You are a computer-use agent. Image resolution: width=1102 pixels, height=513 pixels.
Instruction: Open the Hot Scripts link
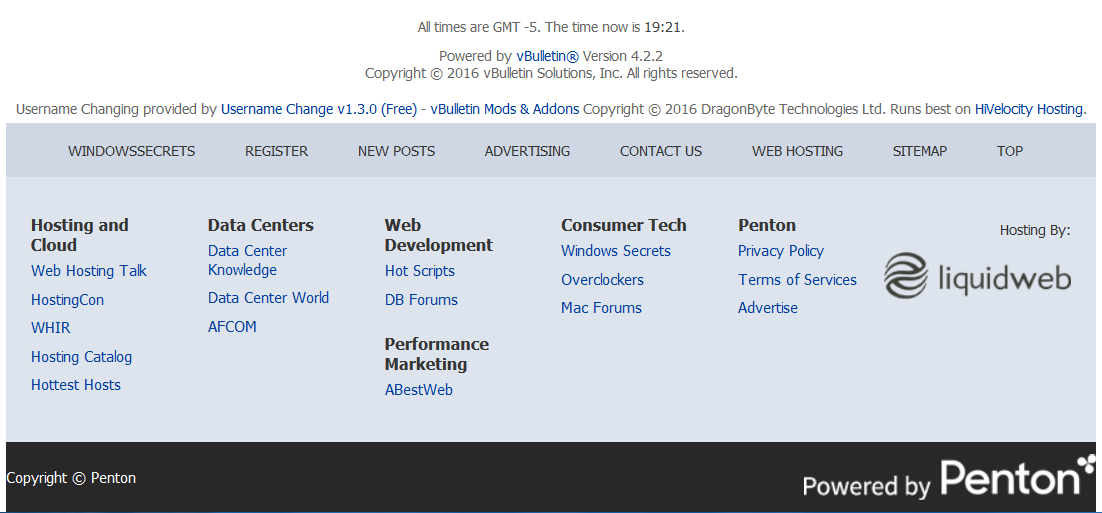coord(419,271)
